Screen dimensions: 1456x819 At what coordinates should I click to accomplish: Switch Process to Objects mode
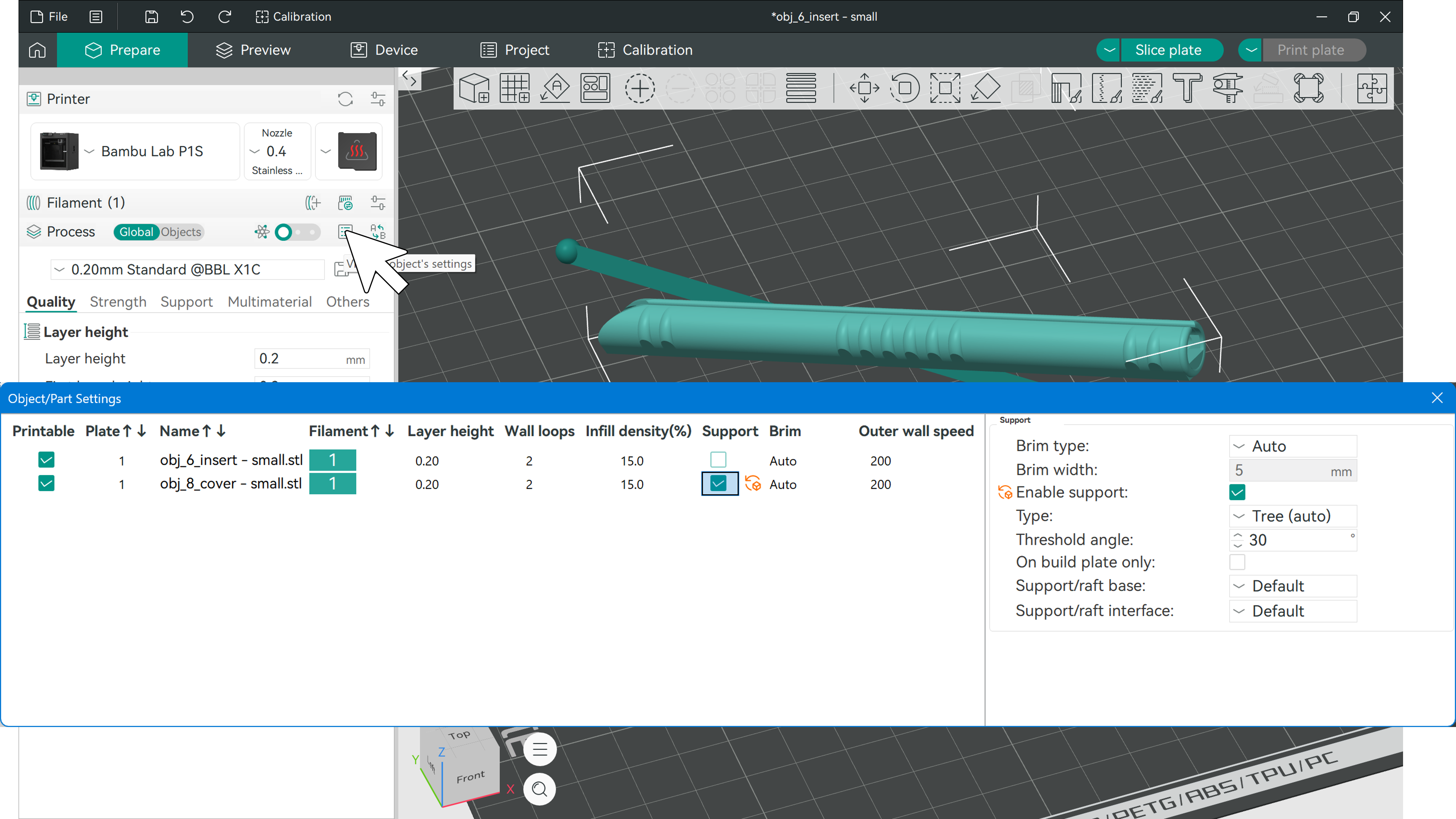tap(181, 232)
